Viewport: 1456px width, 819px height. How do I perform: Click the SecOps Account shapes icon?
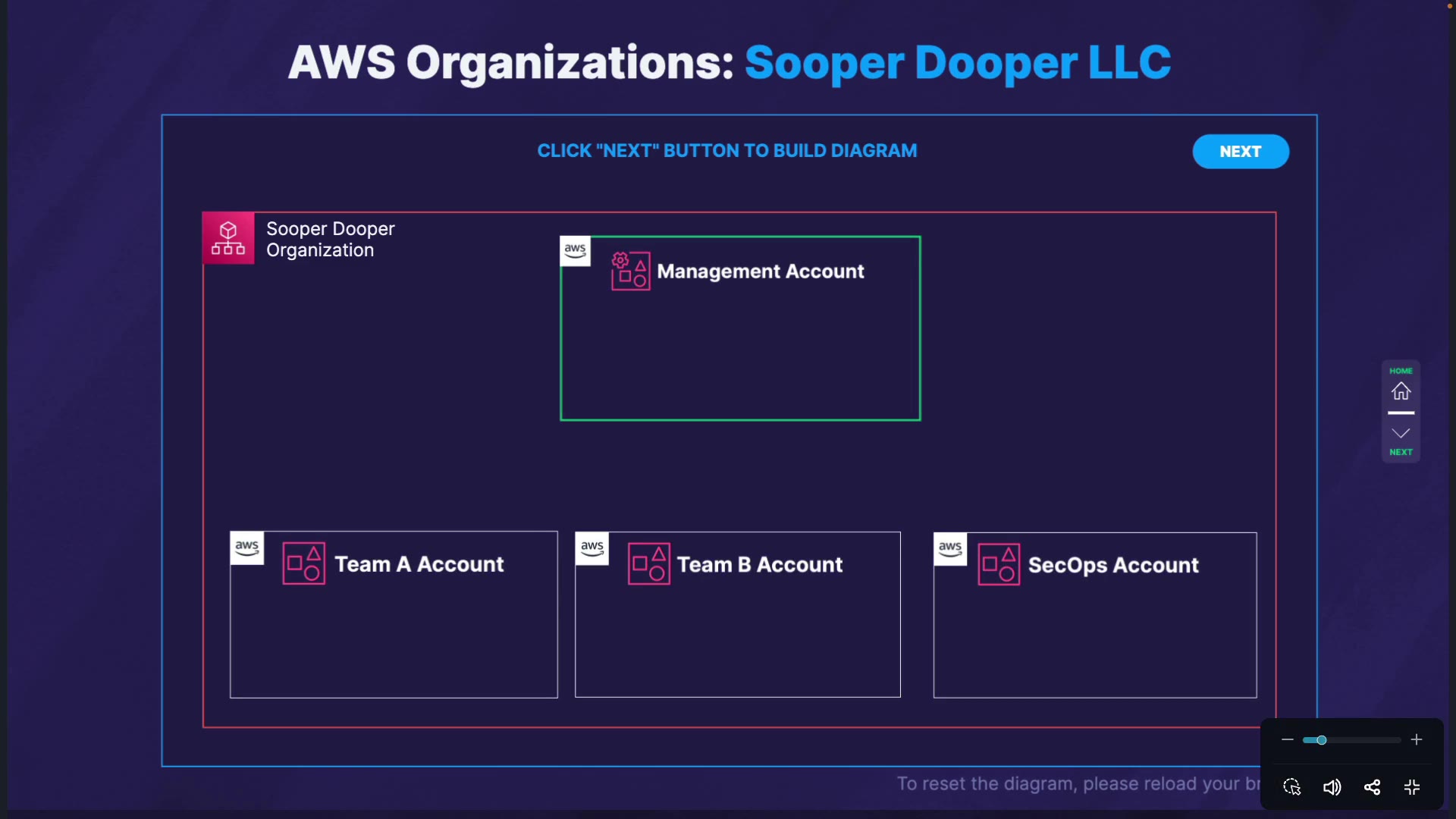pyautogui.click(x=999, y=564)
